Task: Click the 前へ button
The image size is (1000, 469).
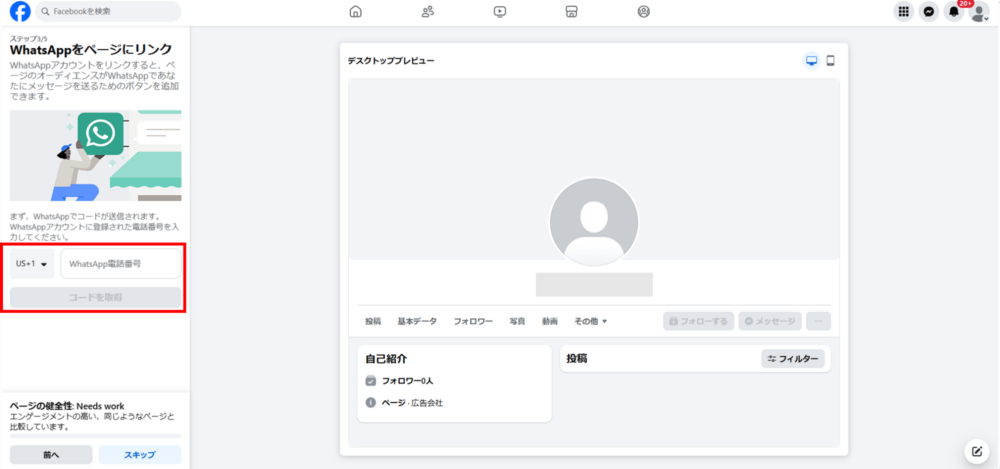Action: (x=51, y=455)
